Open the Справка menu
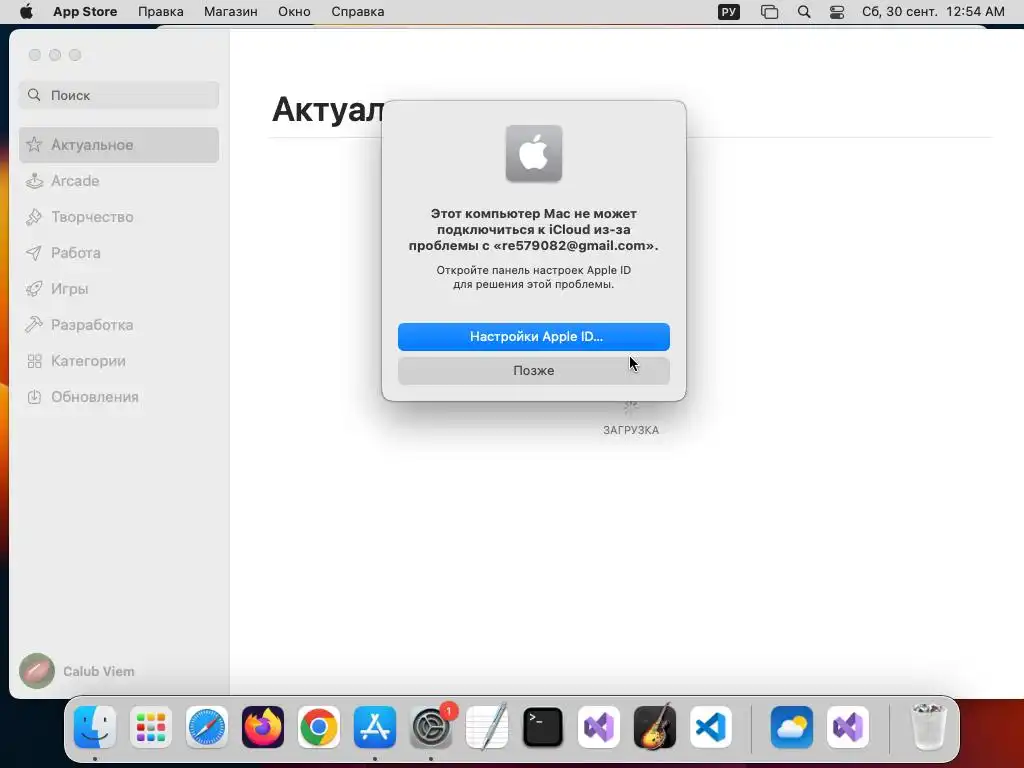Screen dimensions: 1024x768 coord(357,12)
